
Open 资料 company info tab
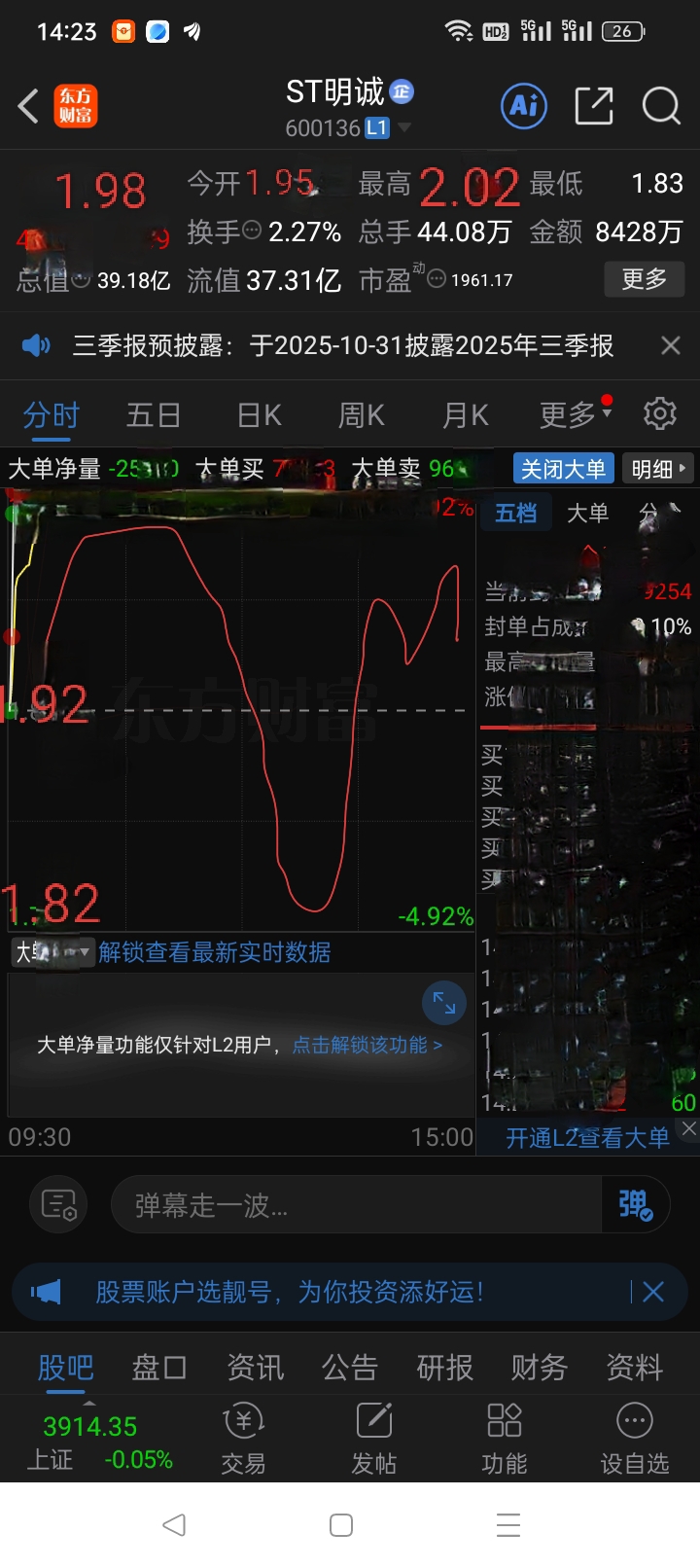pos(634,1367)
